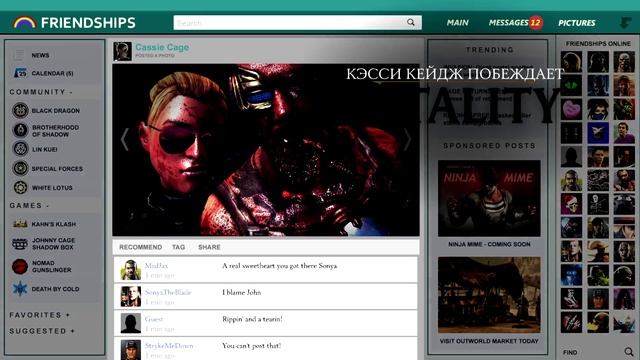Image resolution: width=640 pixels, height=360 pixels.
Task: Click the 'A real sweetheart' comment text
Action: click(279, 266)
